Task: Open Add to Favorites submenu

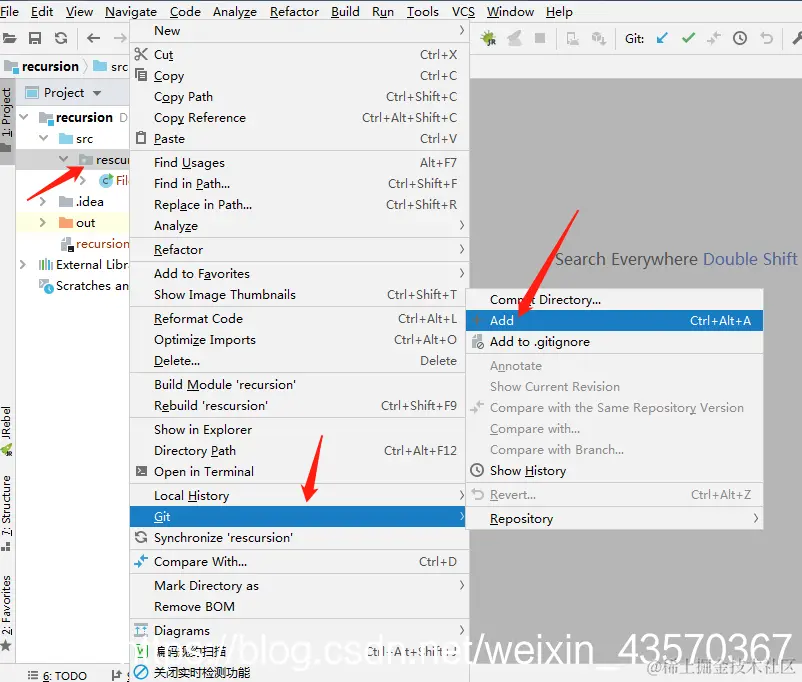Action: pos(299,274)
